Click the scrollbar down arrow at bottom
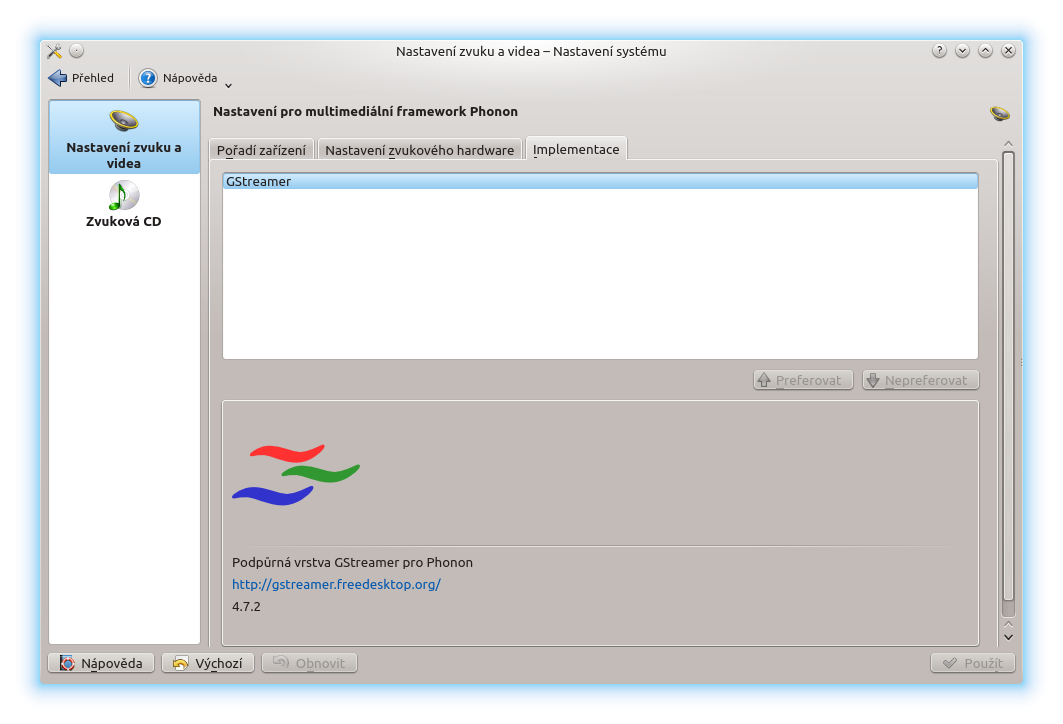 coord(1008,637)
